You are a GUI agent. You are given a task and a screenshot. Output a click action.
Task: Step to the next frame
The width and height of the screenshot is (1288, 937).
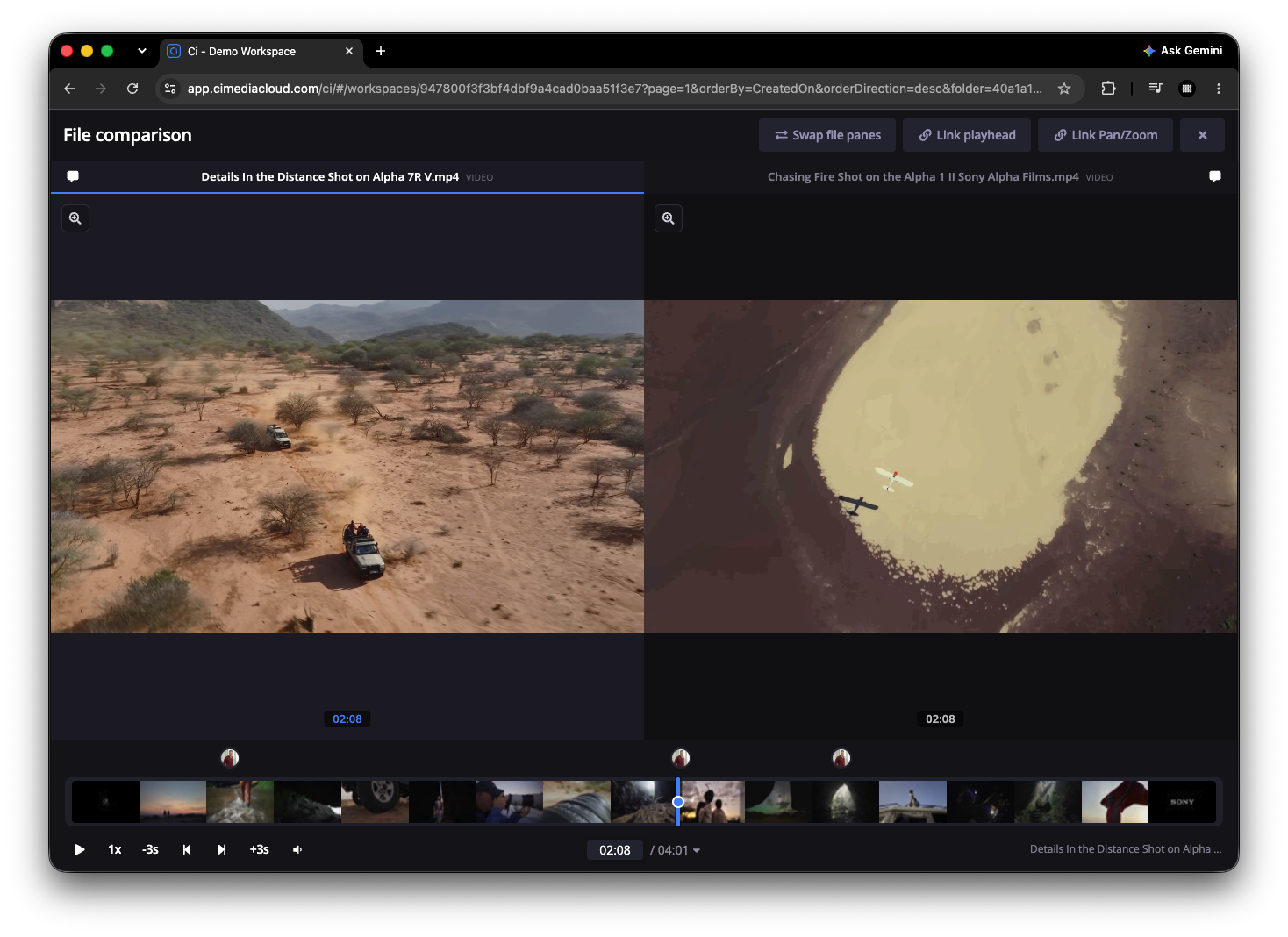click(222, 849)
